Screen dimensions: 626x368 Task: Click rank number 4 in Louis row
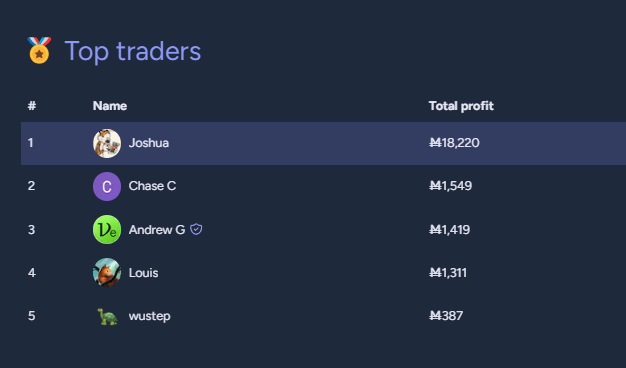(x=32, y=273)
